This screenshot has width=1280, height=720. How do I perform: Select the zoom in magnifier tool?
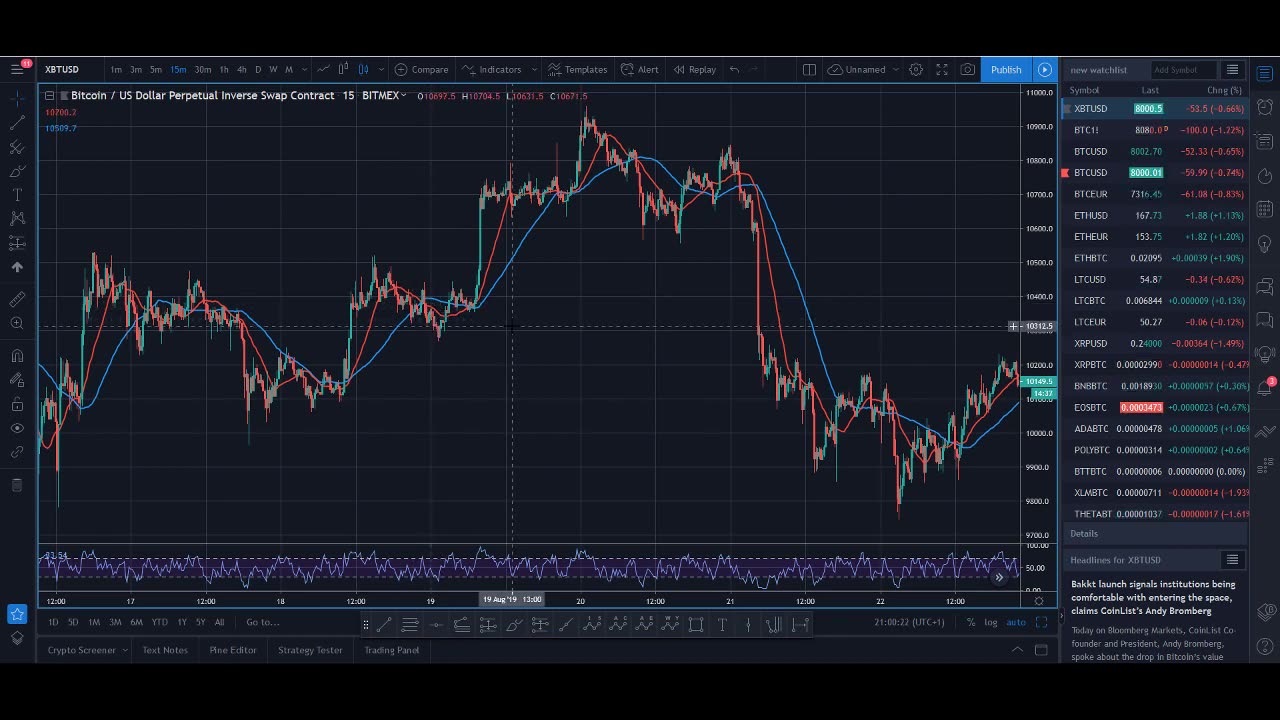pos(17,323)
